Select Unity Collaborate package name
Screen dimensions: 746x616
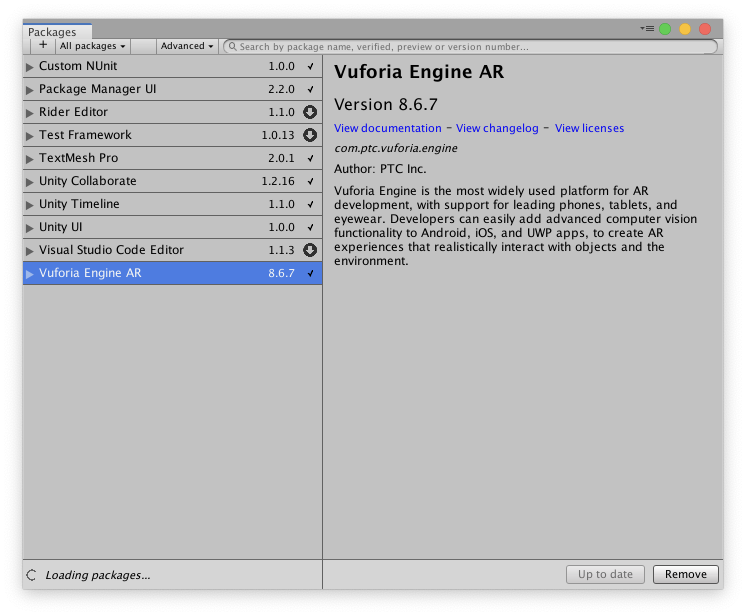[88, 181]
